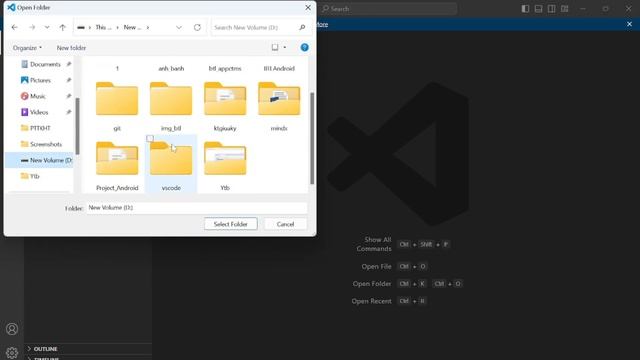Close the Open Folder dialog window
This screenshot has width=640, height=360.
pos(308,8)
